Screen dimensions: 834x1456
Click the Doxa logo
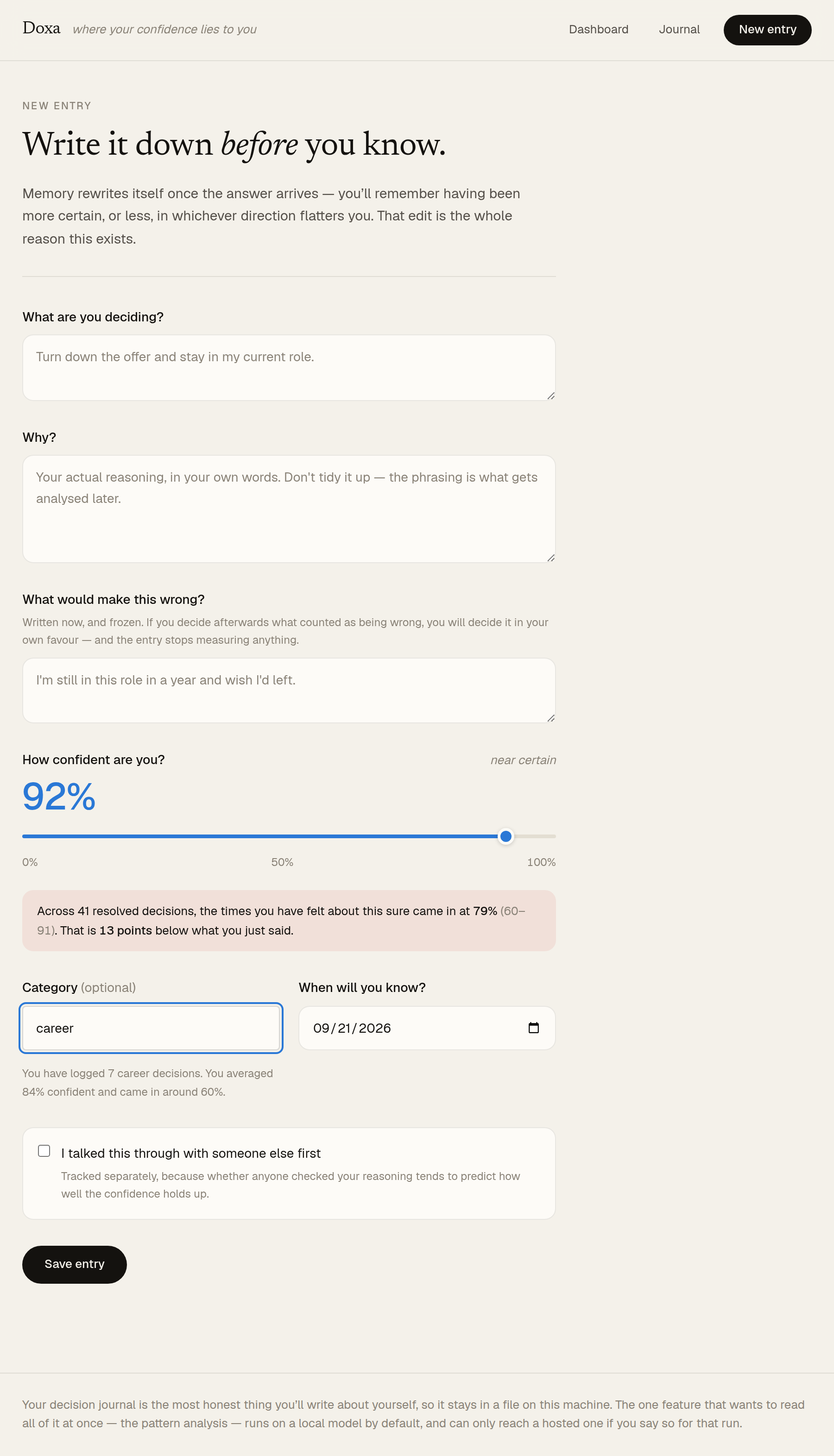tap(41, 28)
